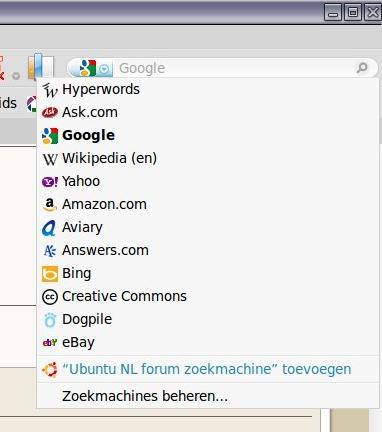Click inside the Google search field
382x432 pixels.
coord(235,68)
